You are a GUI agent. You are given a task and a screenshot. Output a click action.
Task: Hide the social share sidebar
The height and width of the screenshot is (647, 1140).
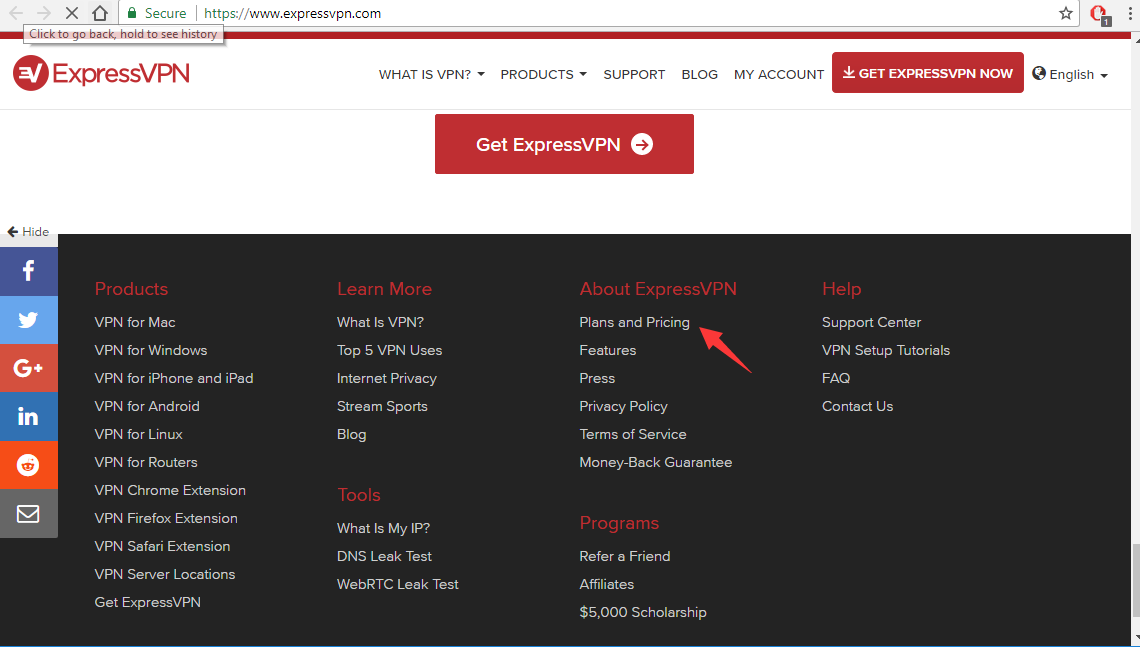(28, 232)
